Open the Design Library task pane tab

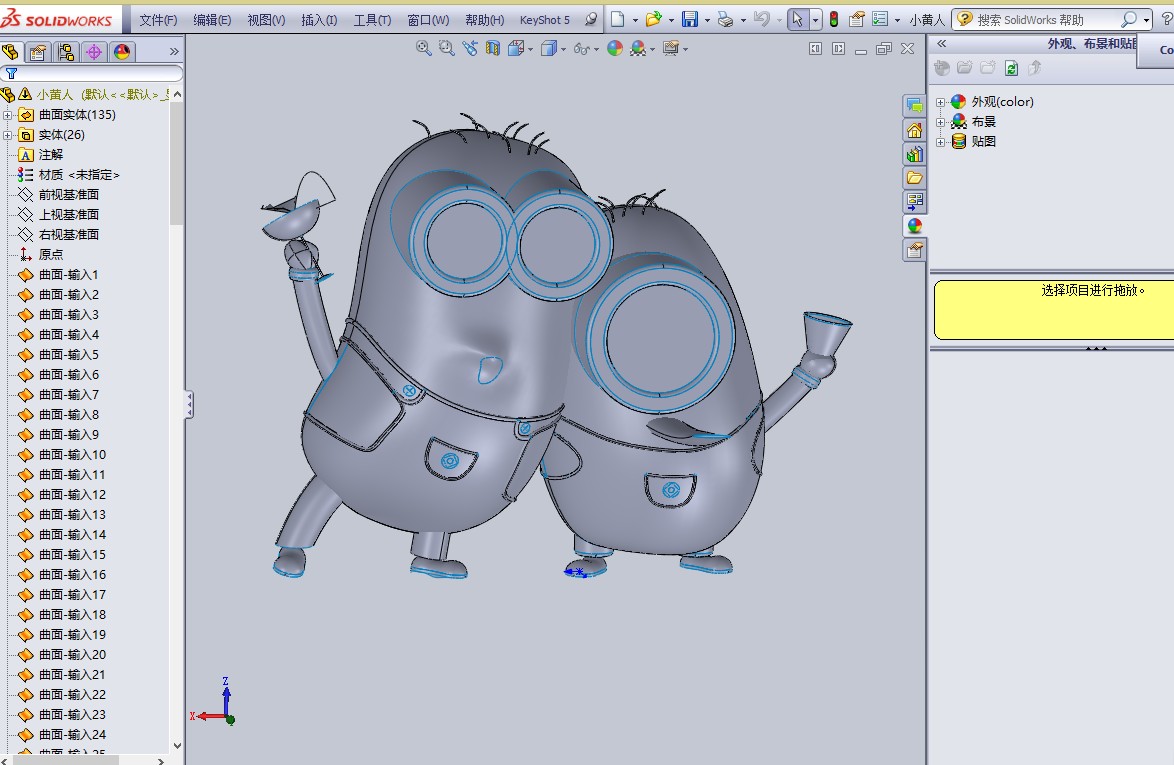914,154
